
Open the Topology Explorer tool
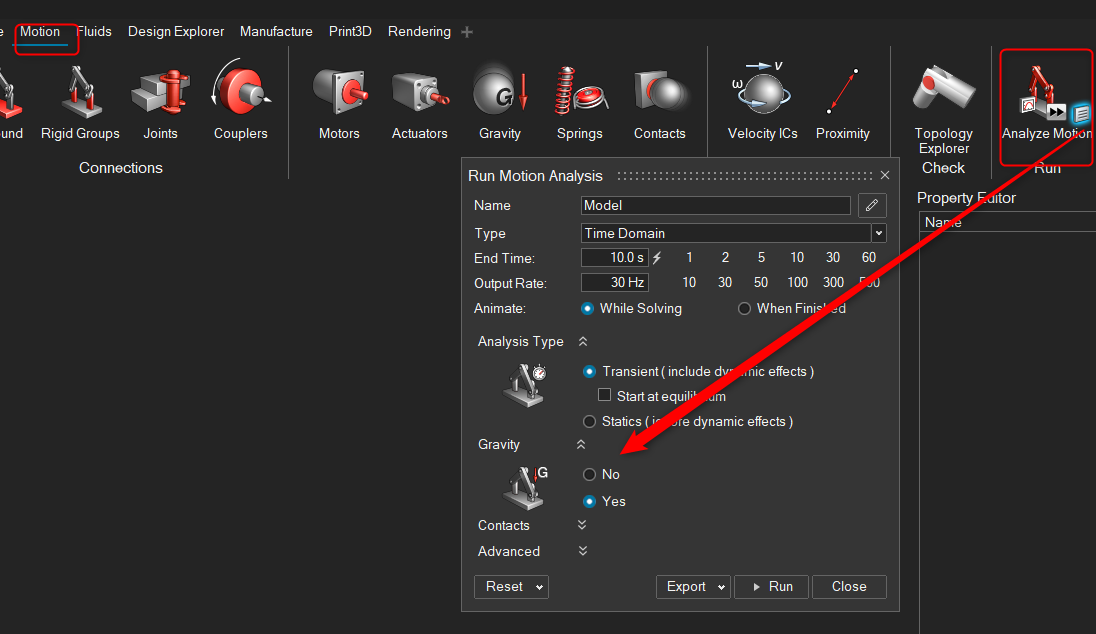(x=944, y=110)
